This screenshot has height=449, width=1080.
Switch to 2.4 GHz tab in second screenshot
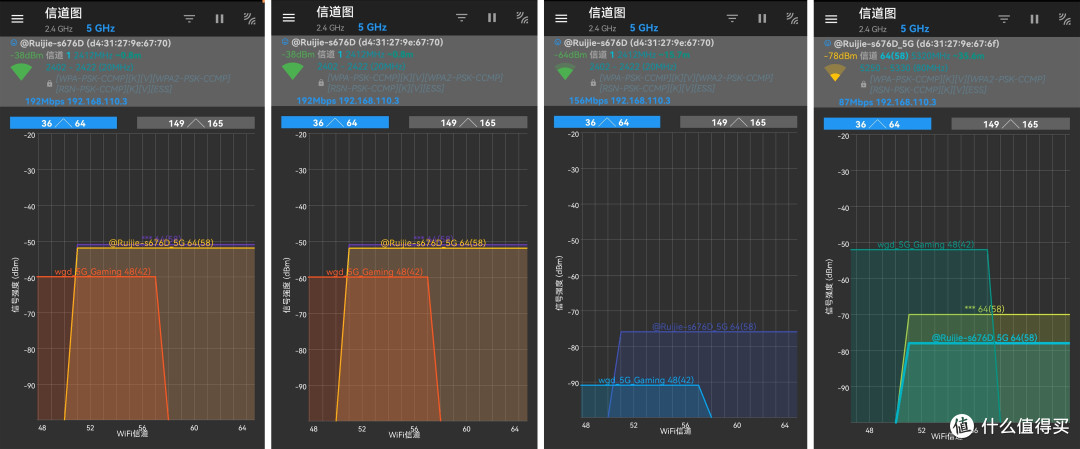[330, 28]
